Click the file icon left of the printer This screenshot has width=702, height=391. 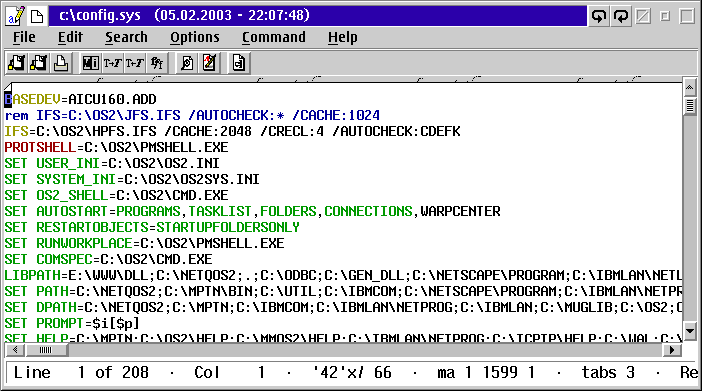39,63
